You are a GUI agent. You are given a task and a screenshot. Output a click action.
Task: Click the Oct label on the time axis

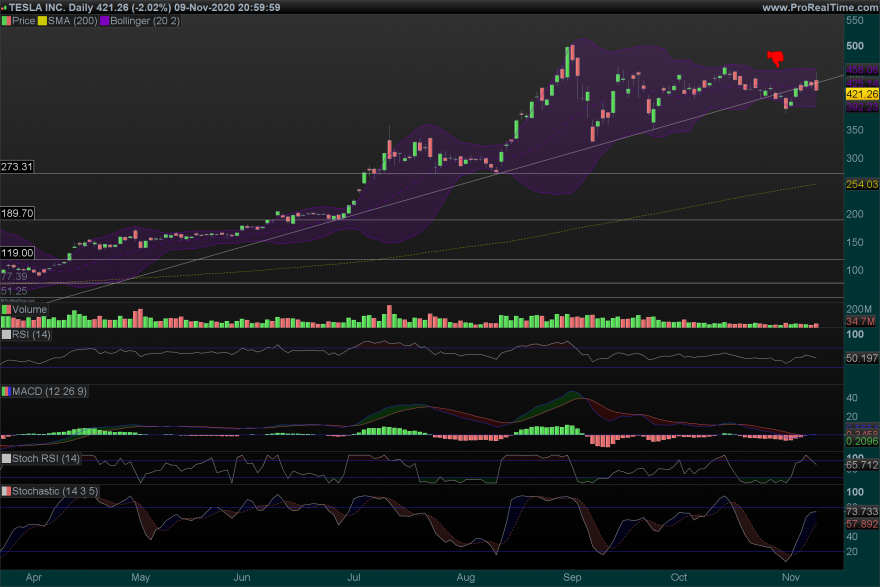[x=679, y=577]
